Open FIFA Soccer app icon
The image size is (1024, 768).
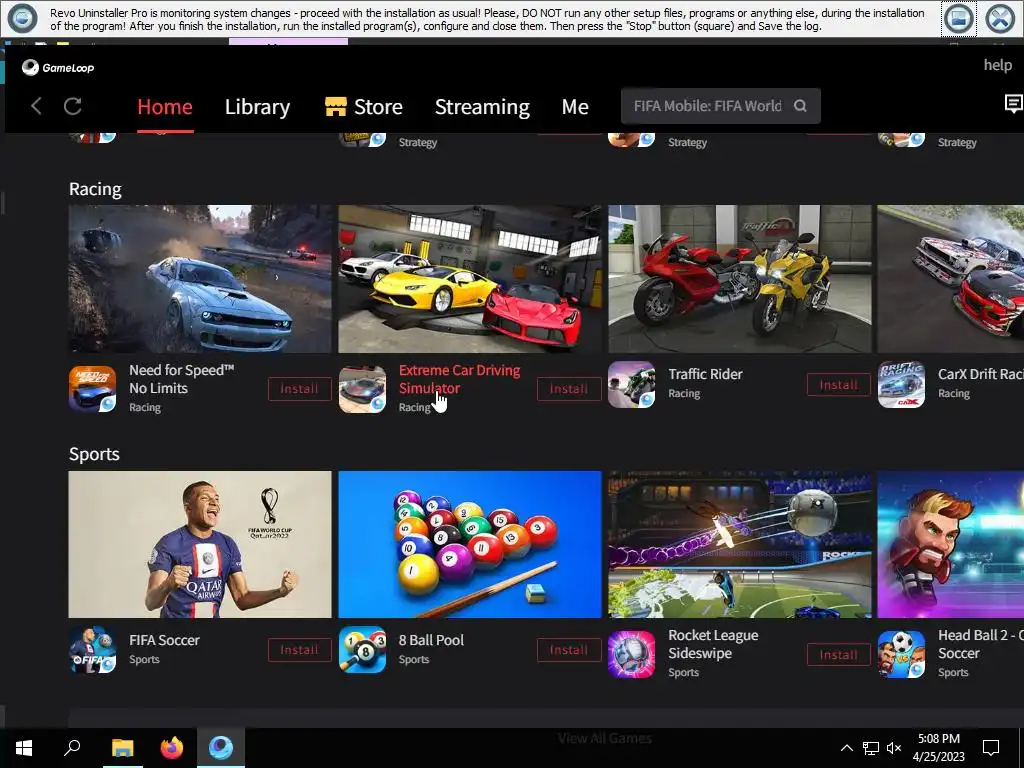pos(93,650)
